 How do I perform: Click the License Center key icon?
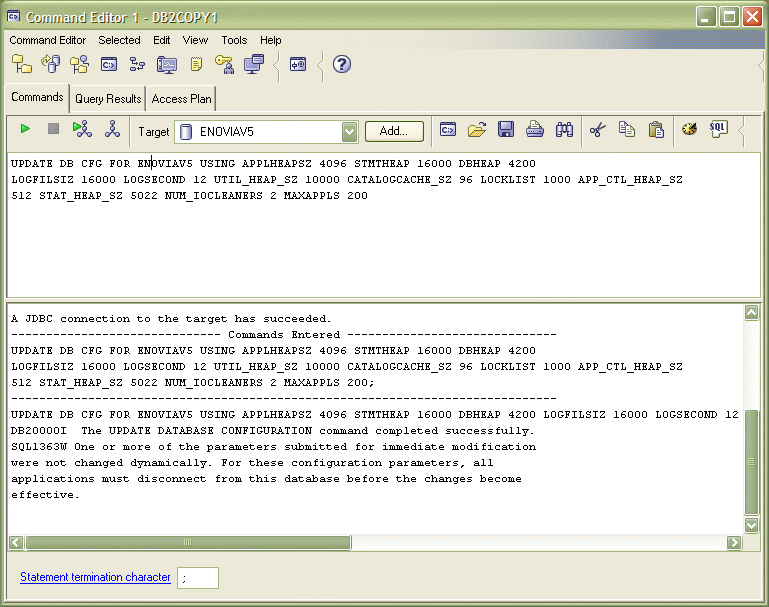pyautogui.click(x=225, y=64)
